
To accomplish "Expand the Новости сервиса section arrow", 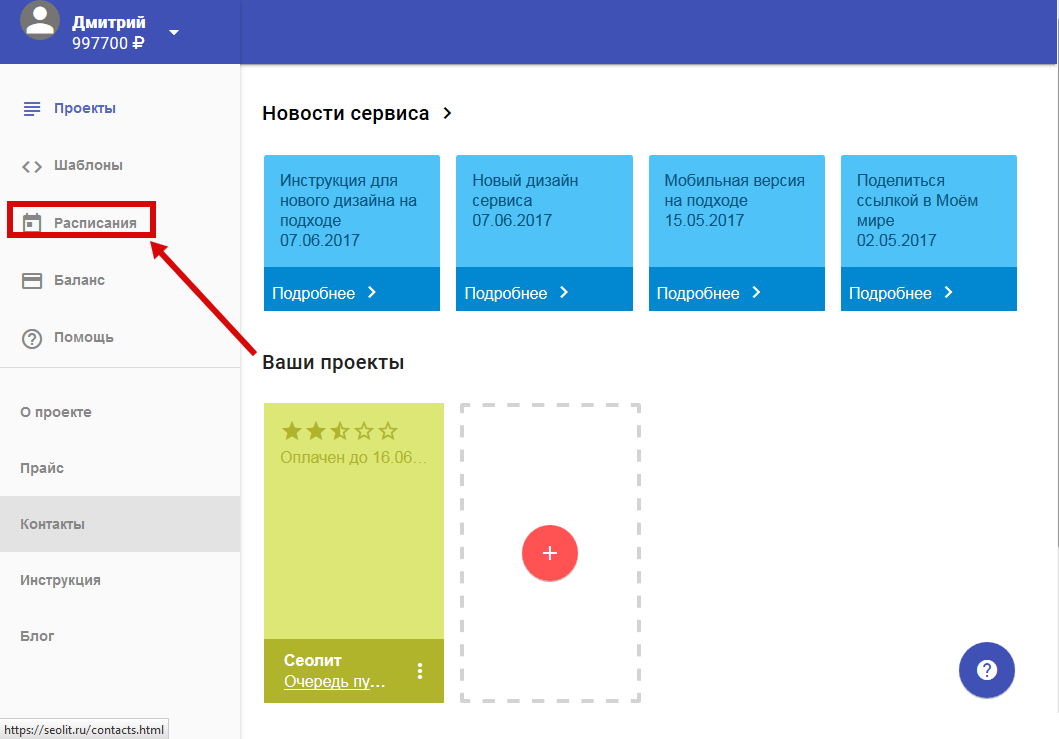I will click(447, 113).
